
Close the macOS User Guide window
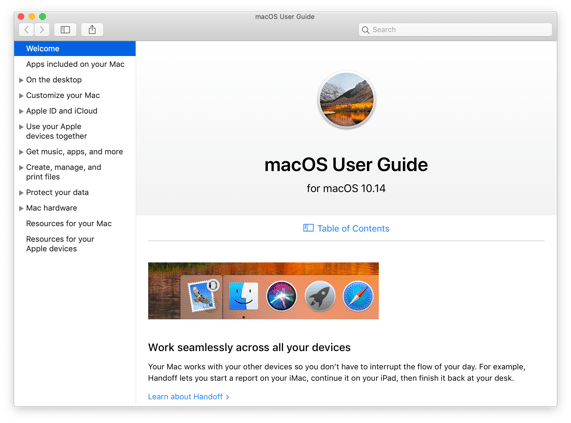(x=21, y=16)
